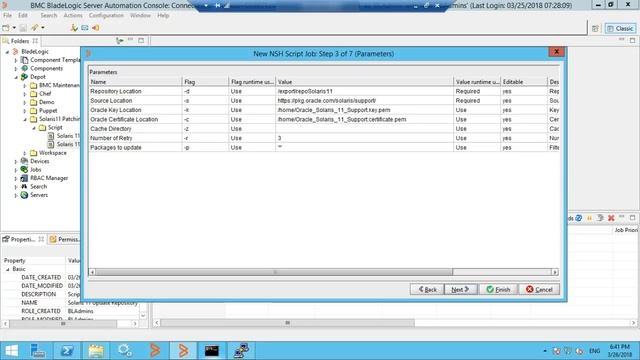Click the Jobs node icon

pos(24,169)
